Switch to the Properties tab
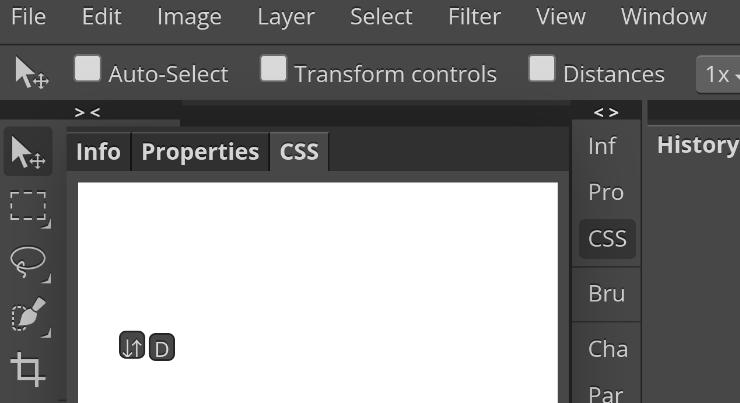The image size is (740, 403). 200,152
